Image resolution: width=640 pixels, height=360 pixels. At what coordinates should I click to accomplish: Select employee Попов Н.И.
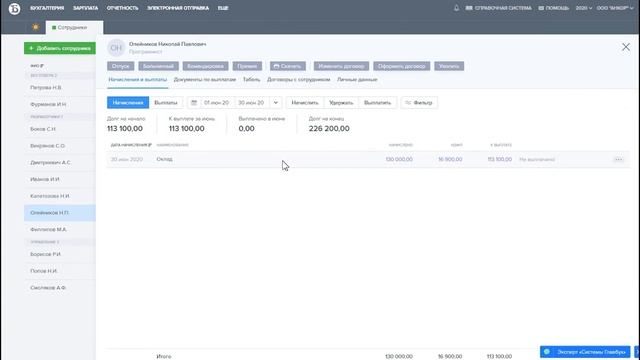(x=60, y=271)
